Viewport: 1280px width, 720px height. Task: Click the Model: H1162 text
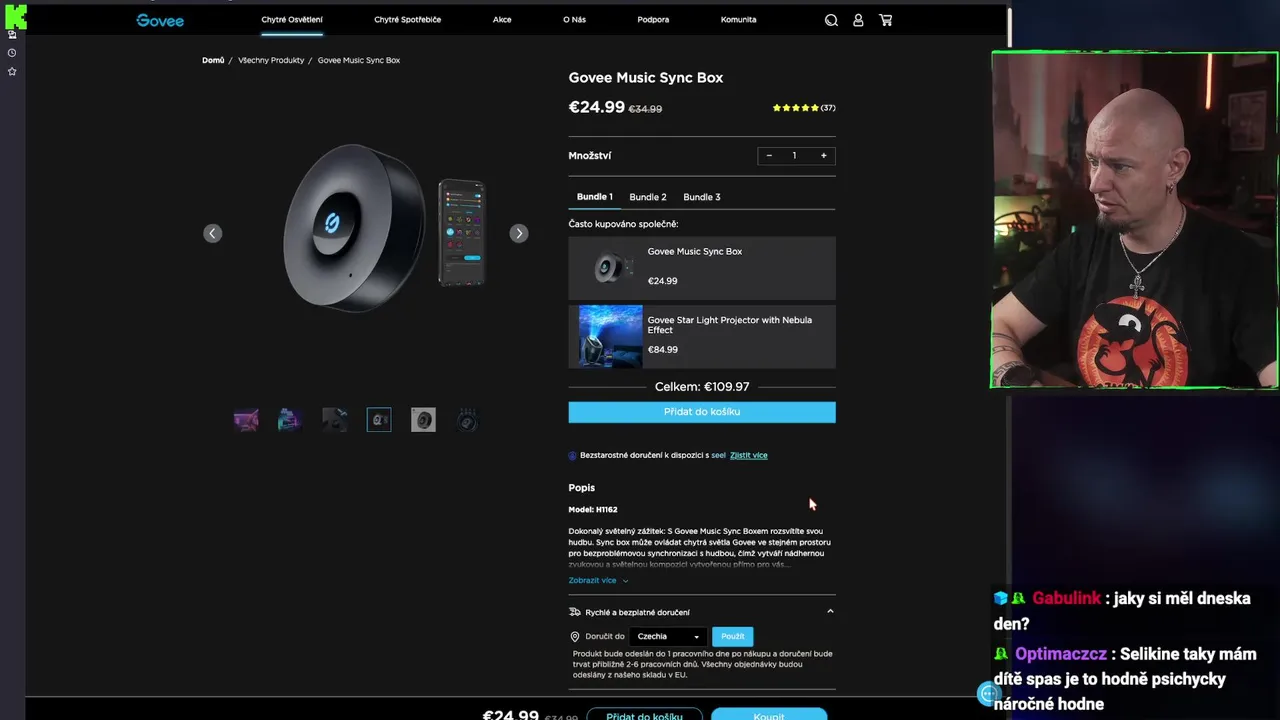point(593,510)
